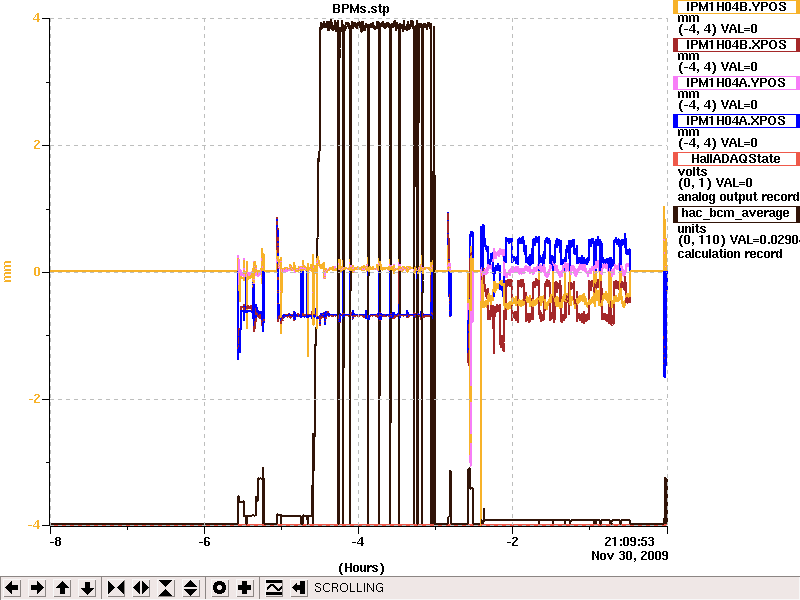Click the horizontal zoom-out diamond icon
This screenshot has width=800, height=600.
click(x=141, y=588)
